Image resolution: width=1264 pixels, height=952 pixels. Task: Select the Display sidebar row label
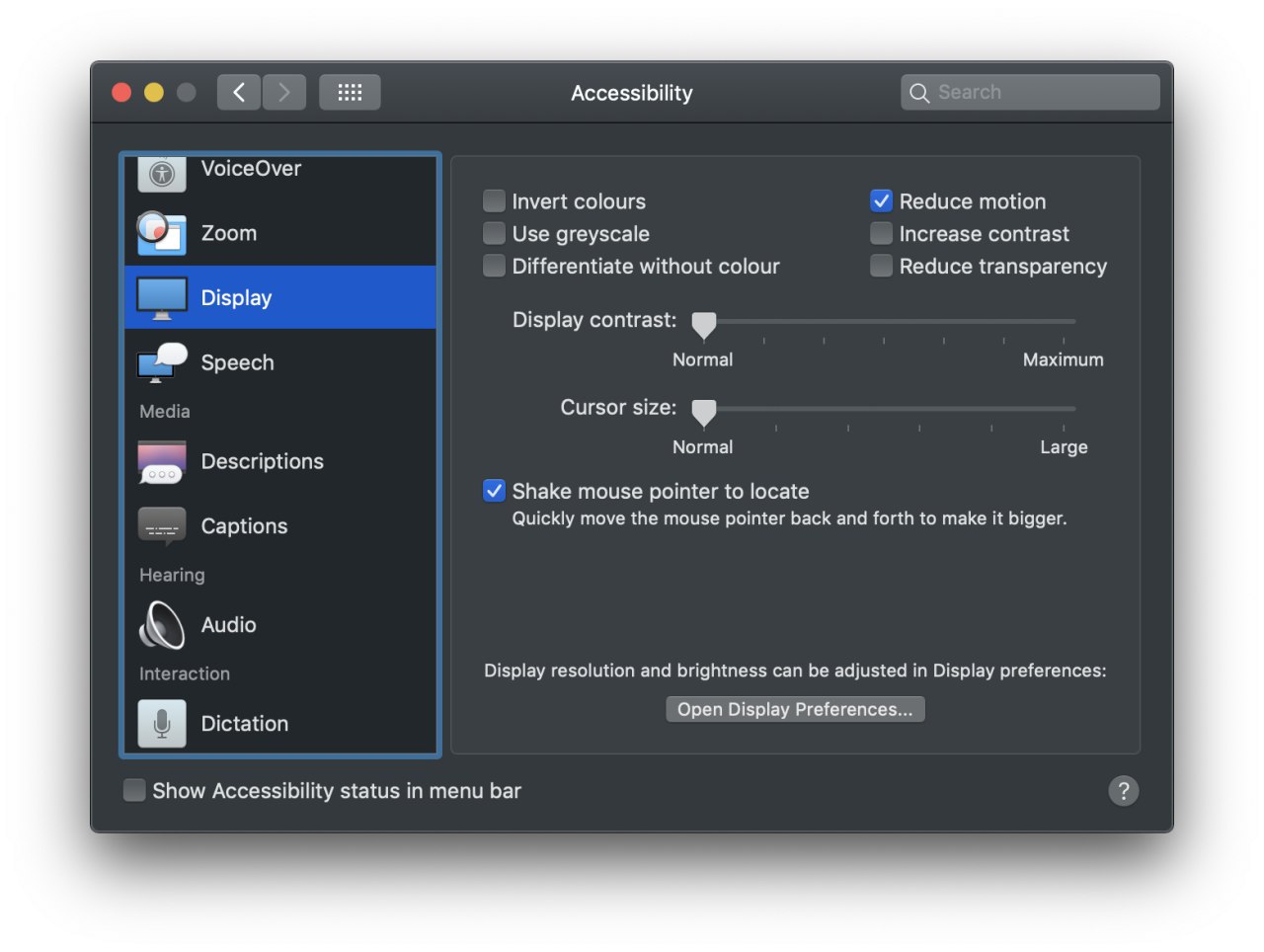pyautogui.click(x=236, y=298)
